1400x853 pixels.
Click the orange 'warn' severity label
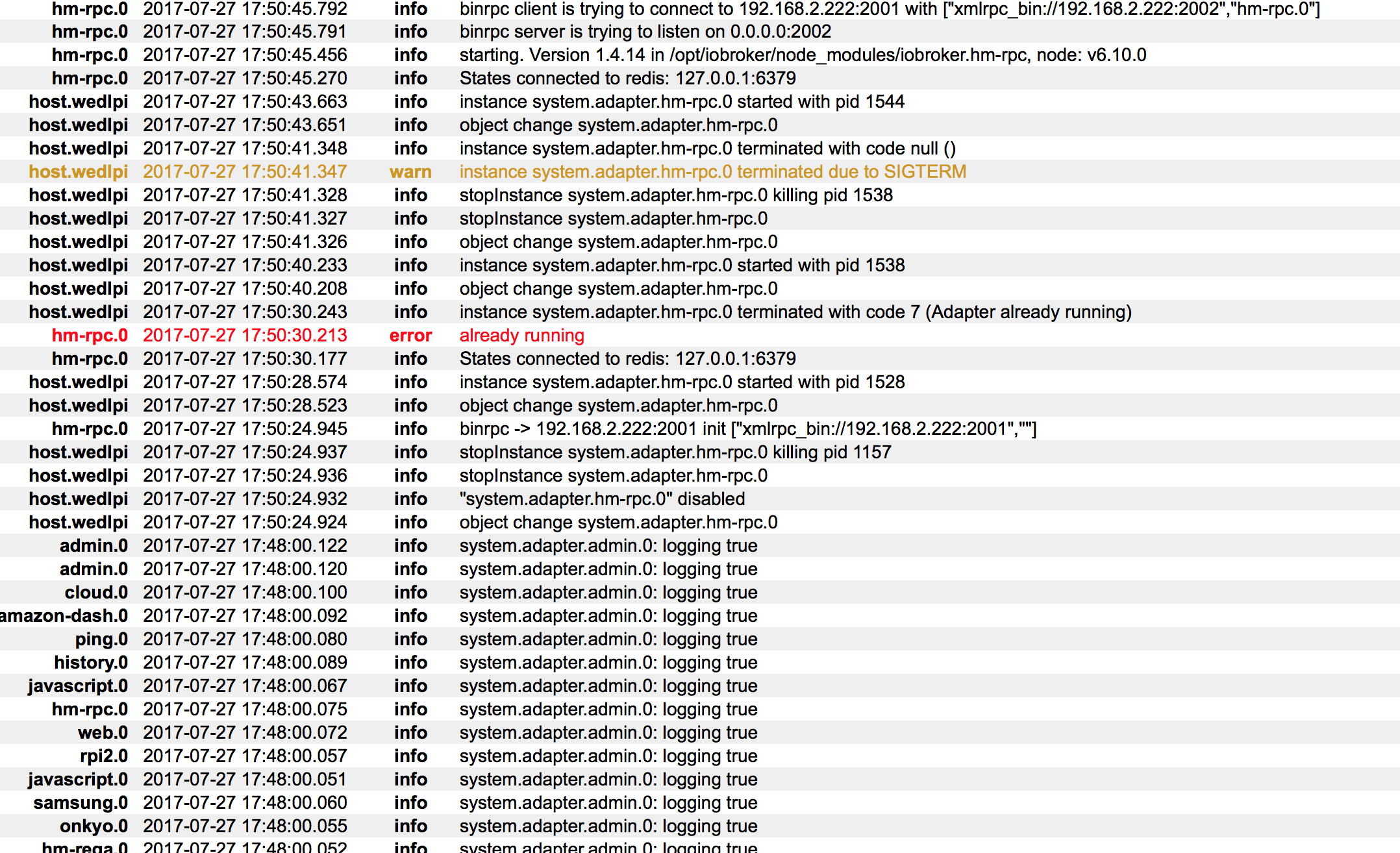click(x=410, y=171)
